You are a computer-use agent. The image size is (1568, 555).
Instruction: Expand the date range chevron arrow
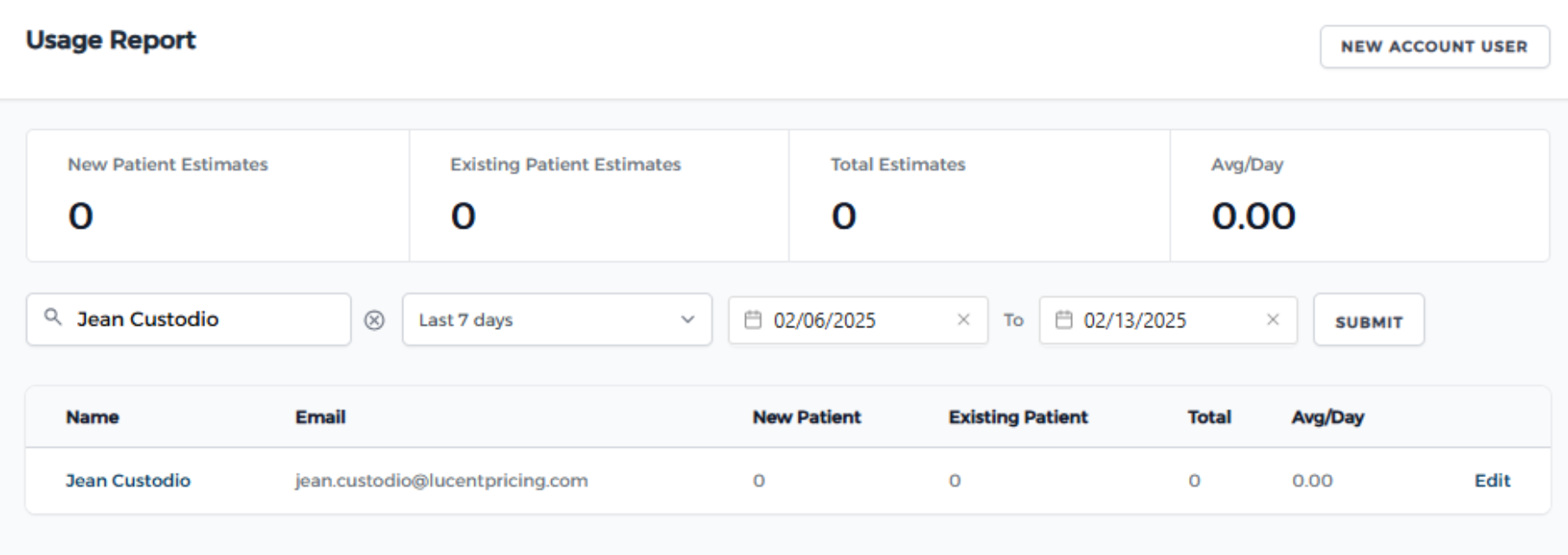(688, 320)
